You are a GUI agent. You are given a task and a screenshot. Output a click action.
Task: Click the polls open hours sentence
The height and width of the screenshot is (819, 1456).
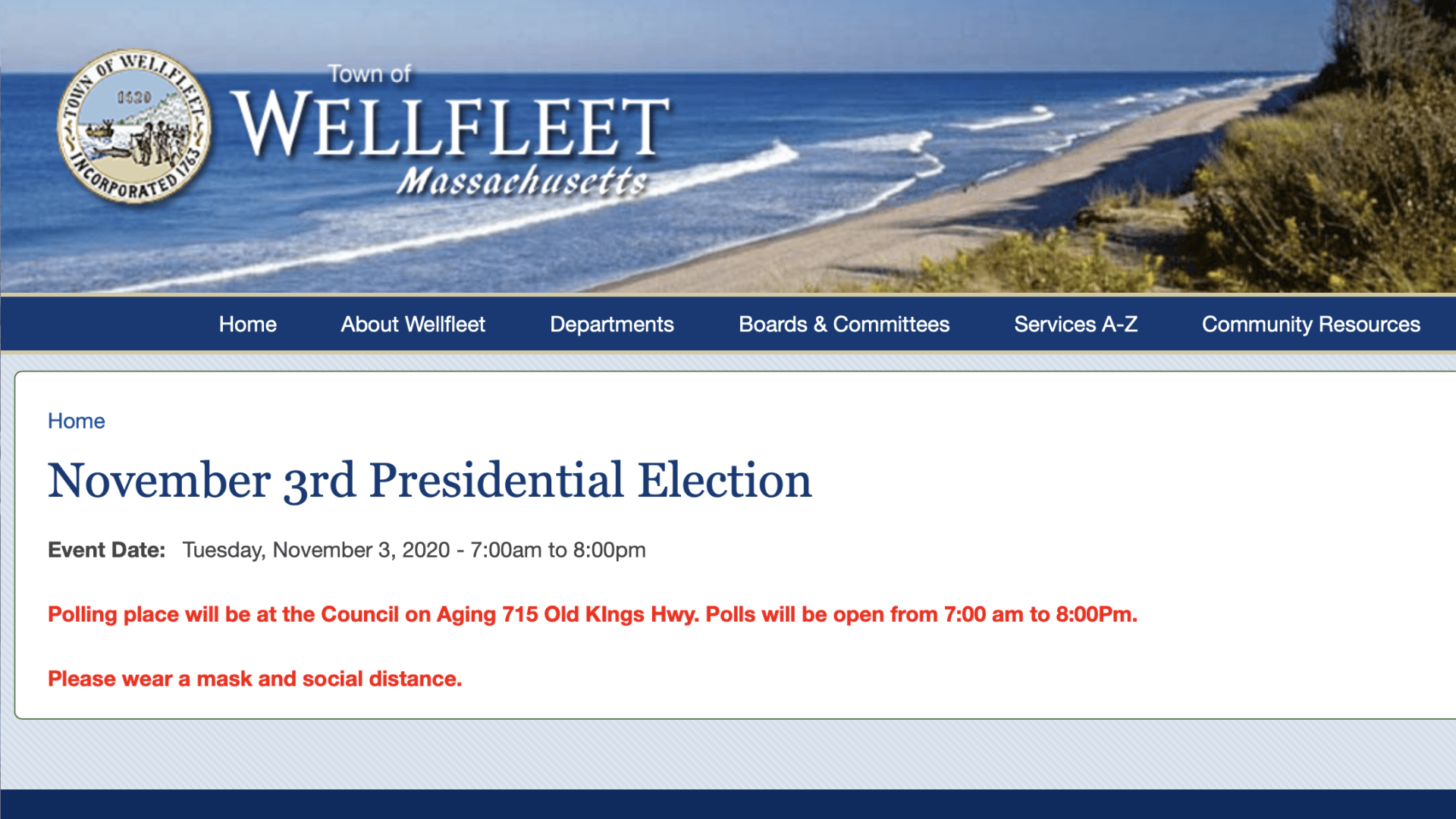click(921, 614)
